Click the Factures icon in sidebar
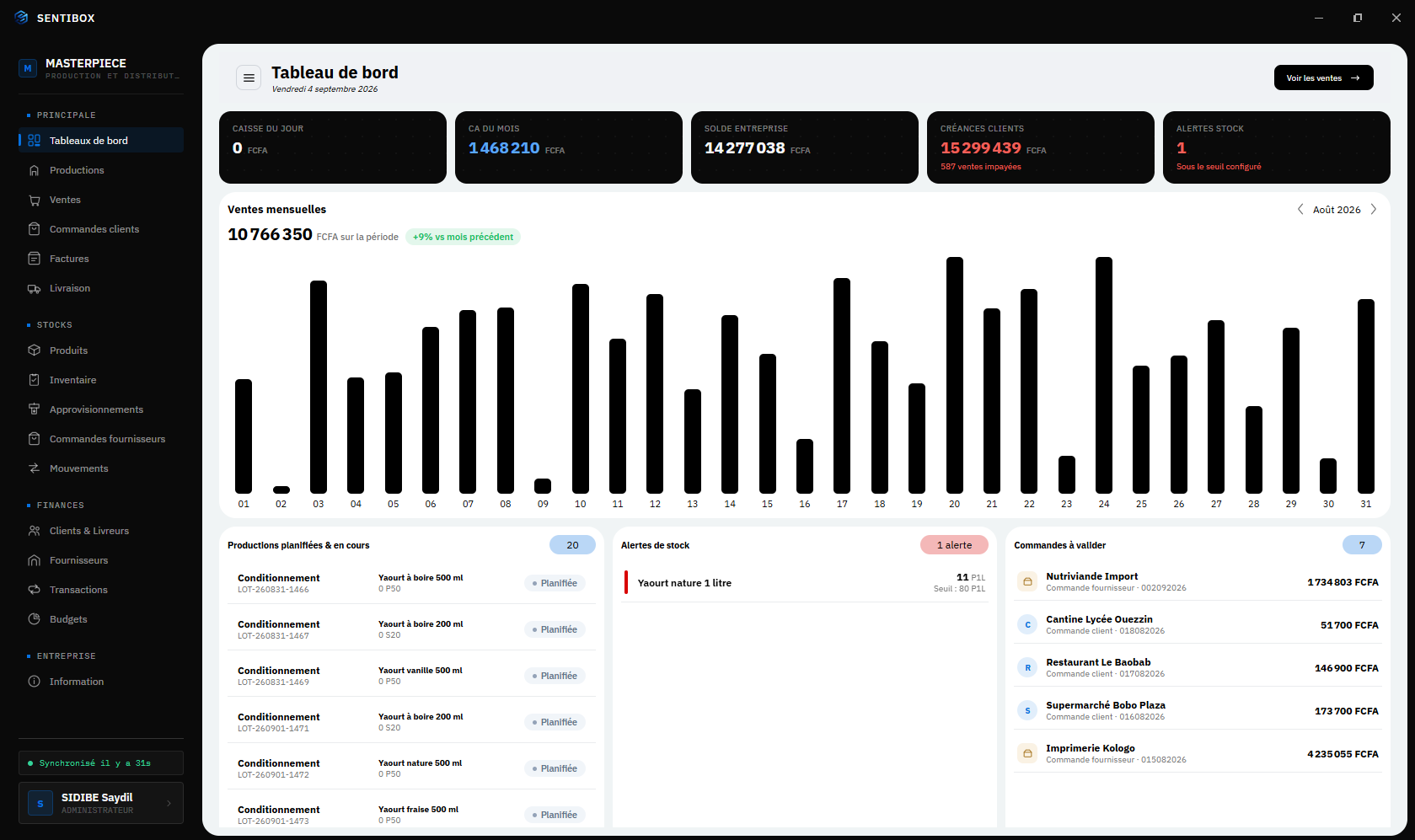Screen dimensions: 1415x840 (35, 259)
